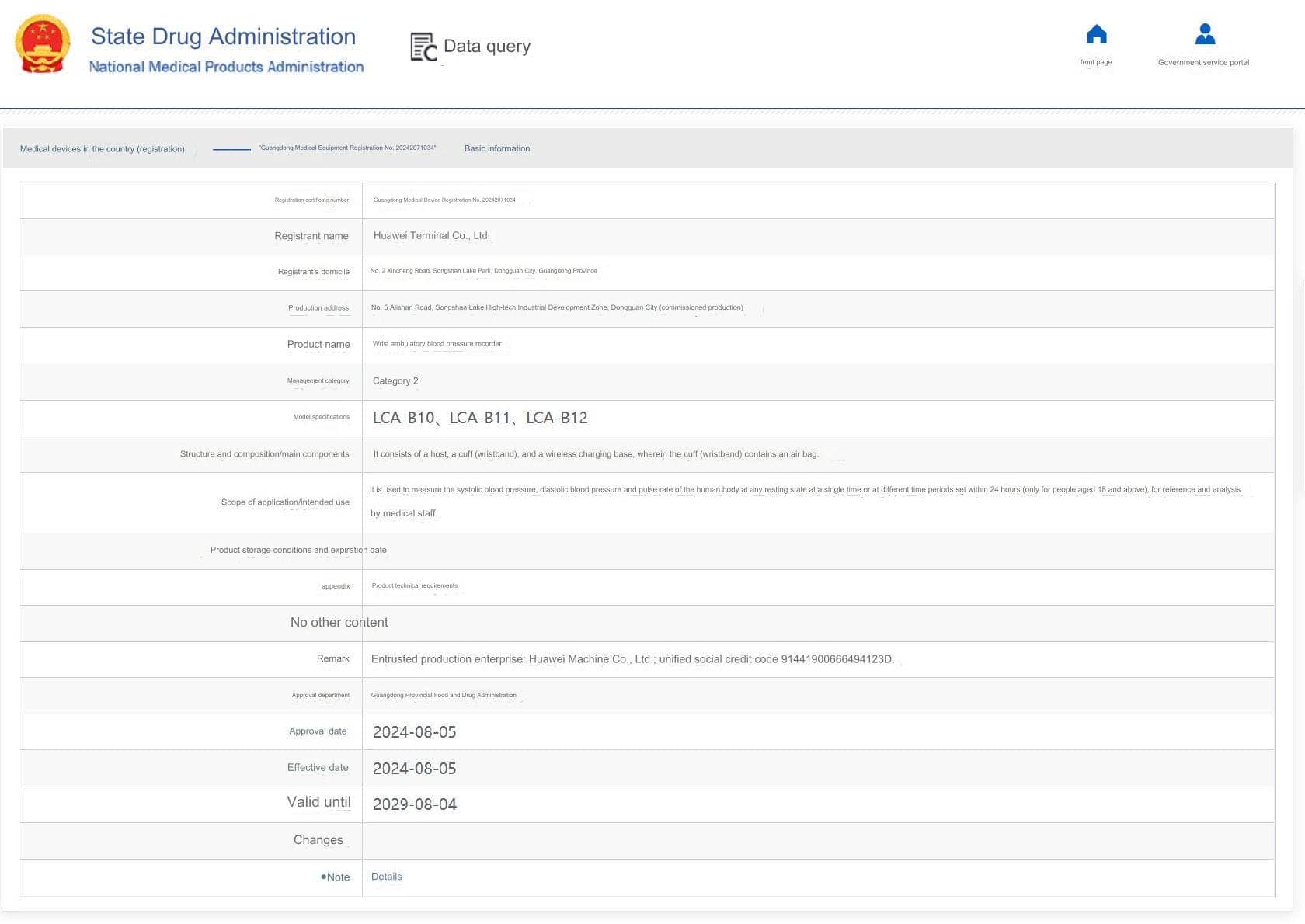Screen dimensions: 1305x924
Task: Click the national emblem logo
Action: coord(43,44)
